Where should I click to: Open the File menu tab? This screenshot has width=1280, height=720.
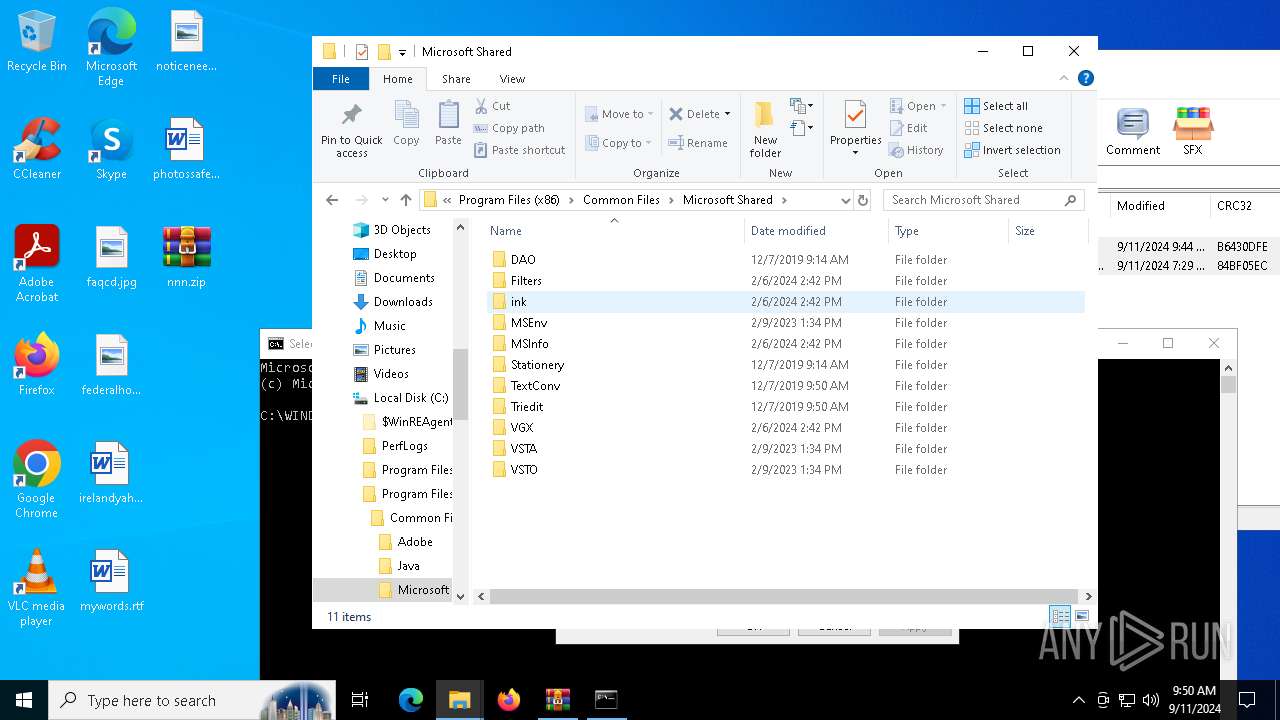point(341,79)
